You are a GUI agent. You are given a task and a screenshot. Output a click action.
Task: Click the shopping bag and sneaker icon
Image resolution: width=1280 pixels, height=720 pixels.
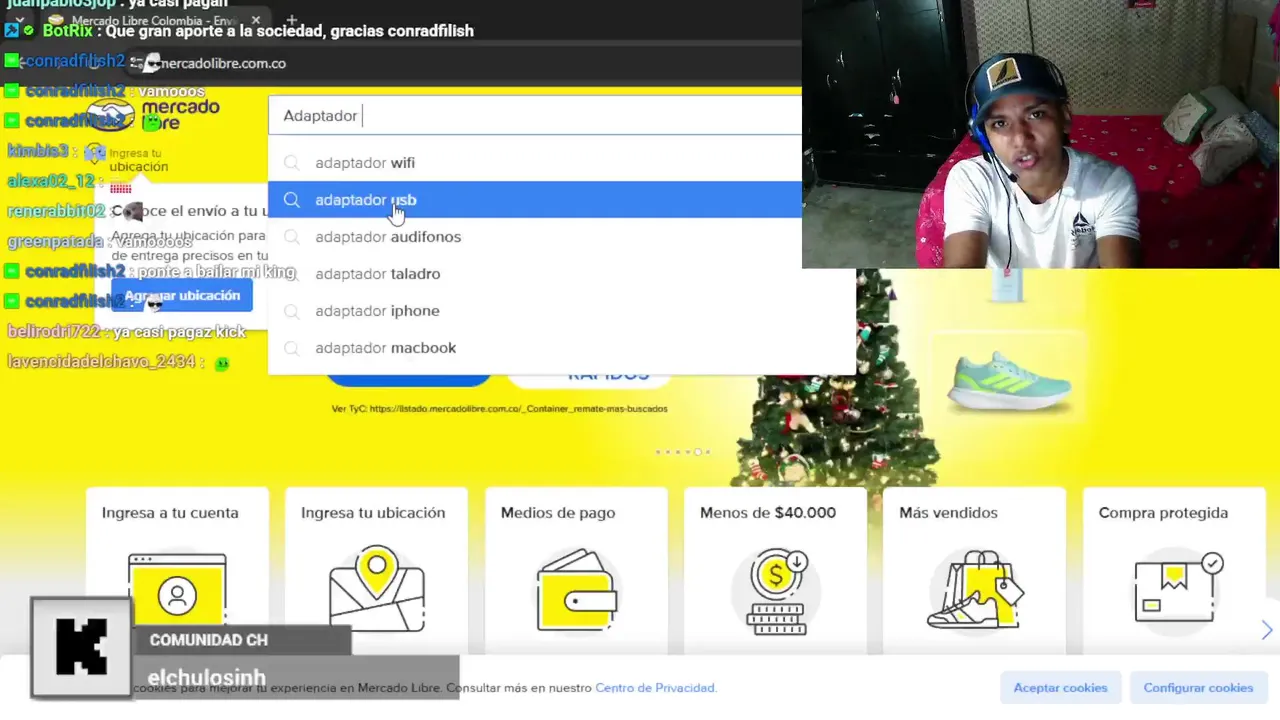pyautogui.click(x=975, y=590)
